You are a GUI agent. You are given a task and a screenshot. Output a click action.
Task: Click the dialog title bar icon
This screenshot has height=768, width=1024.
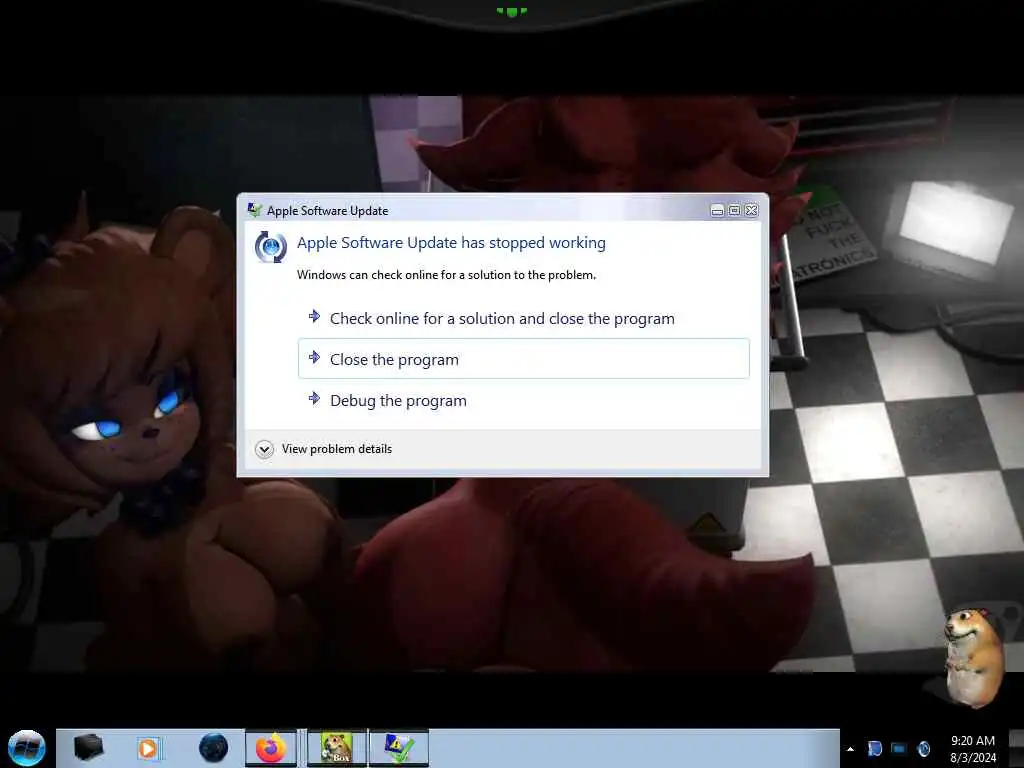click(x=255, y=210)
